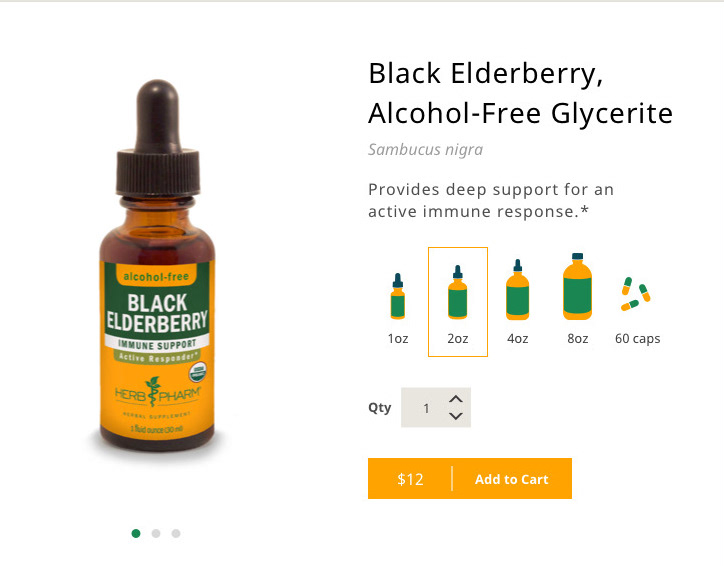
Task: Increase quantity with the up chevron
Action: click(x=456, y=399)
